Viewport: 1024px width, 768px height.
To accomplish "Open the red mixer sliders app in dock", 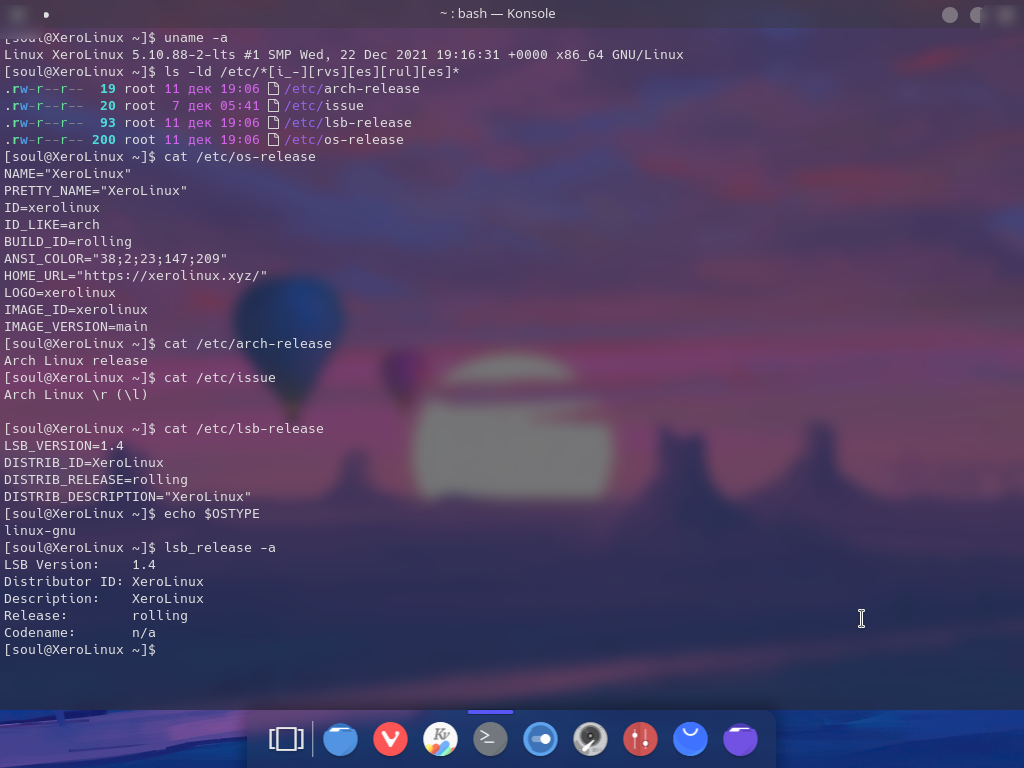I will [x=640, y=739].
